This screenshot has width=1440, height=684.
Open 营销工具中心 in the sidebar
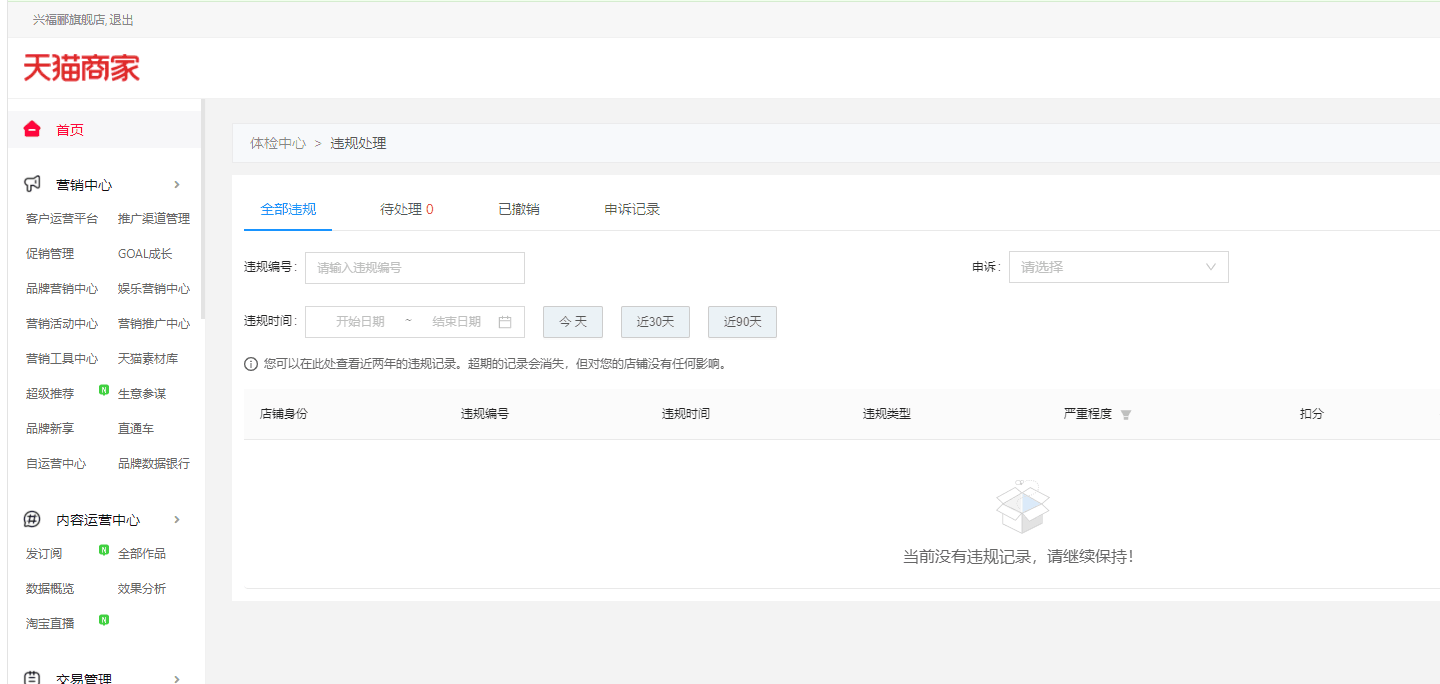coord(62,359)
